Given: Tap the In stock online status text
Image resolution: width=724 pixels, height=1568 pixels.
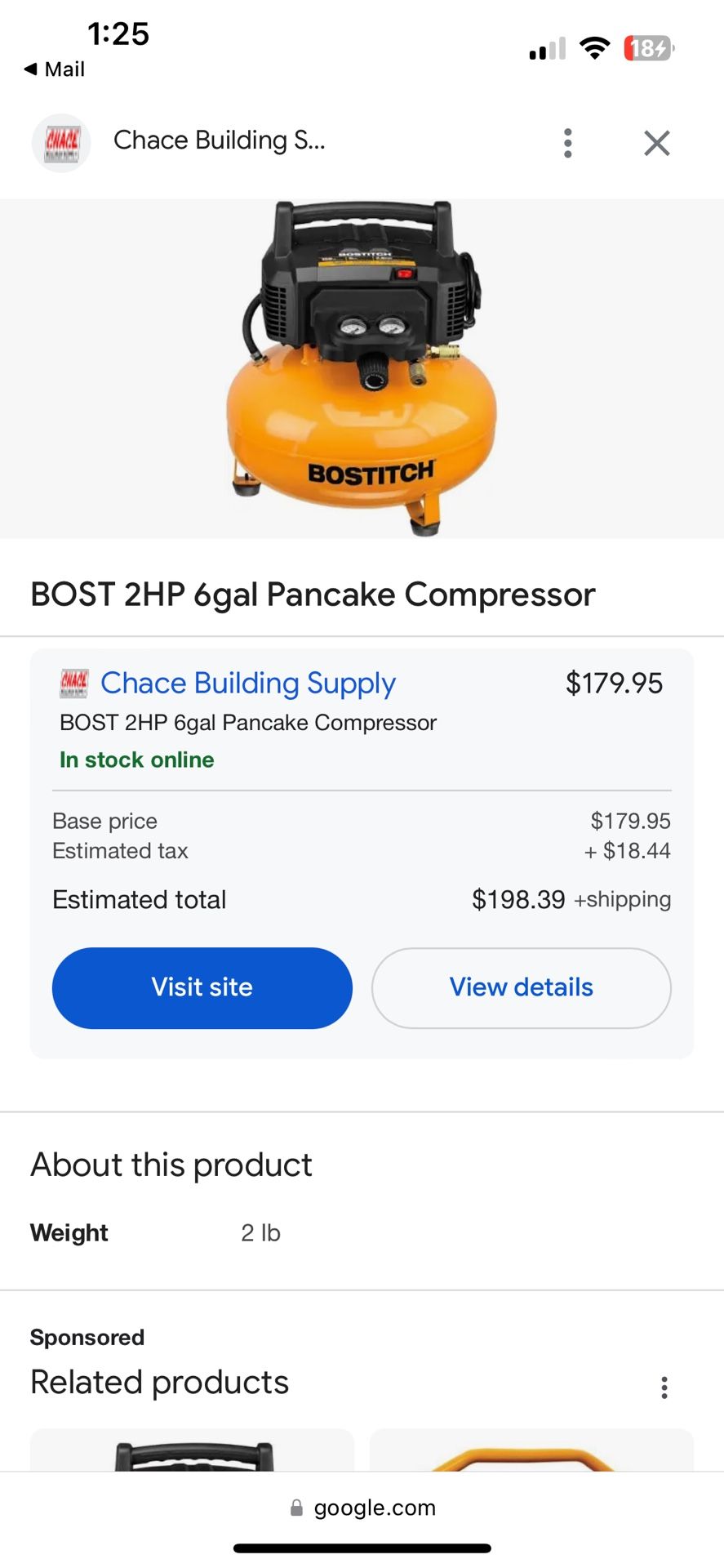Looking at the screenshot, I should point(135,759).
